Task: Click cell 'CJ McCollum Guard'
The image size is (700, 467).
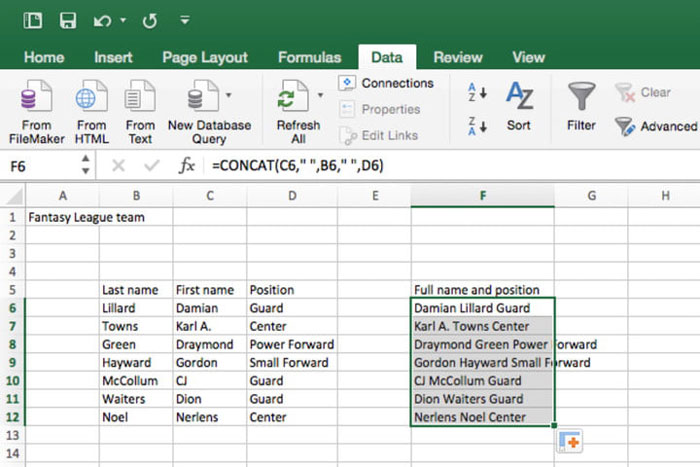Action: [x=483, y=381]
